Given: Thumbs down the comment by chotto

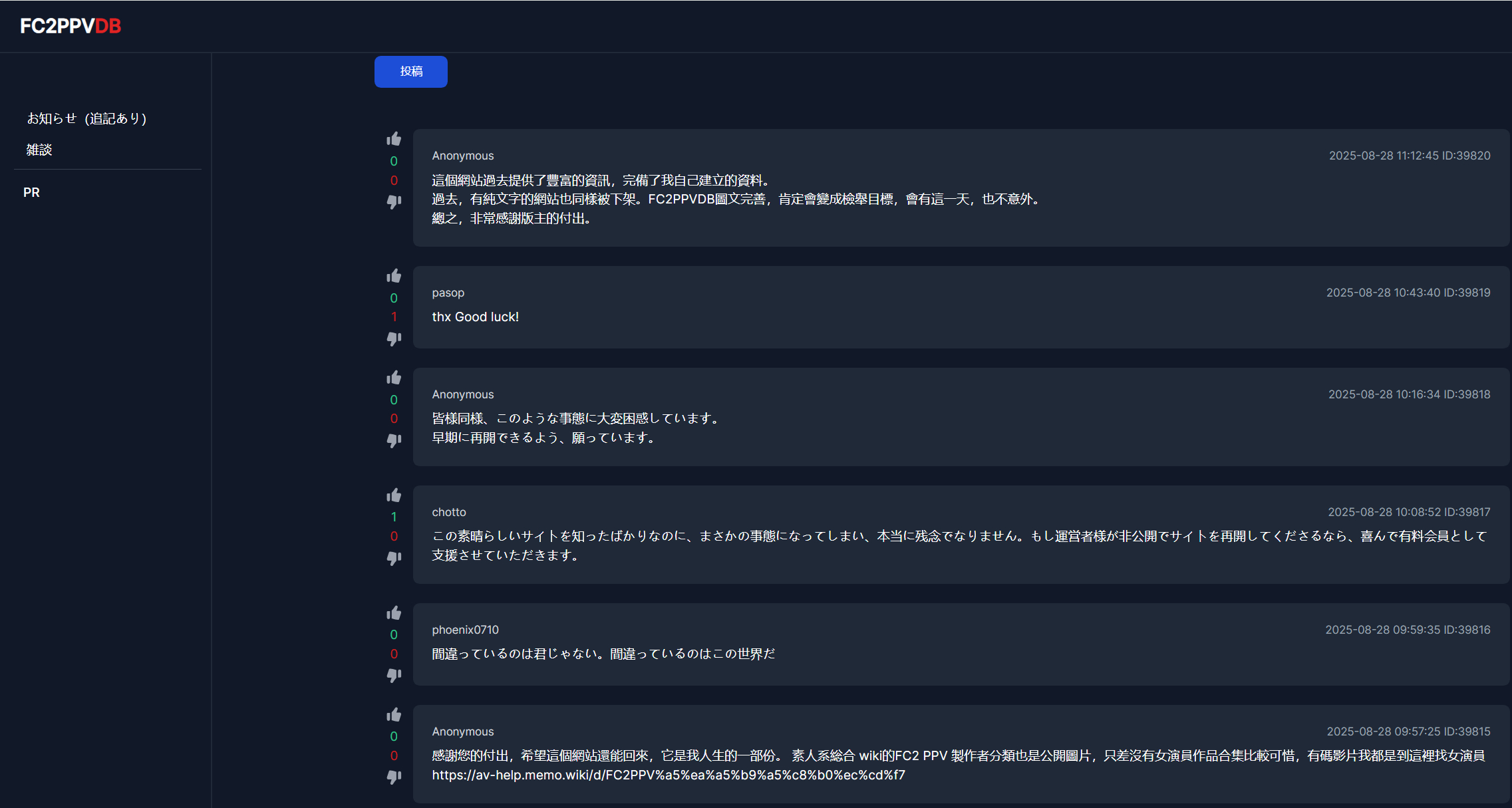Looking at the screenshot, I should coord(394,559).
